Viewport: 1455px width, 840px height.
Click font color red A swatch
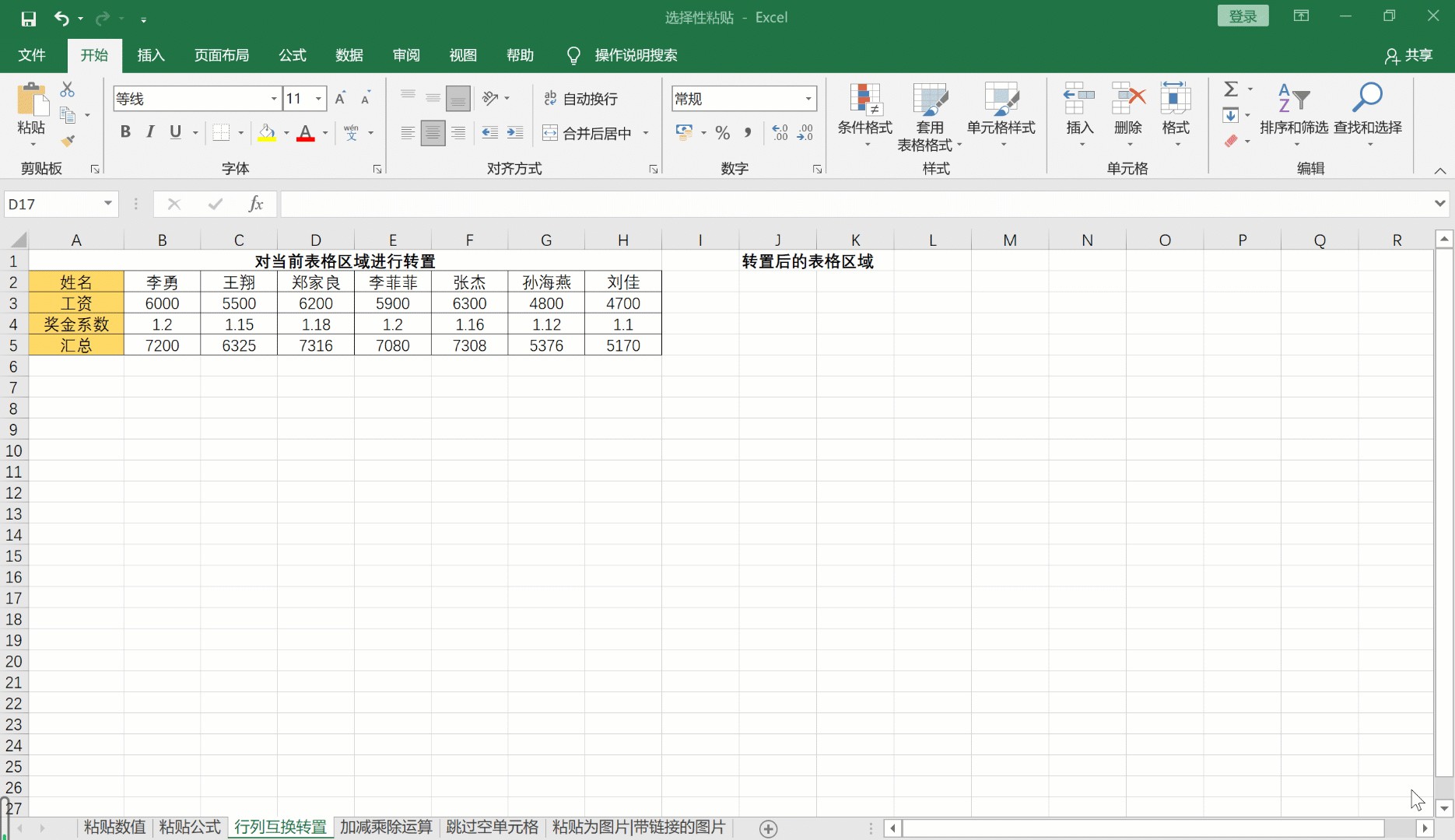click(x=306, y=133)
